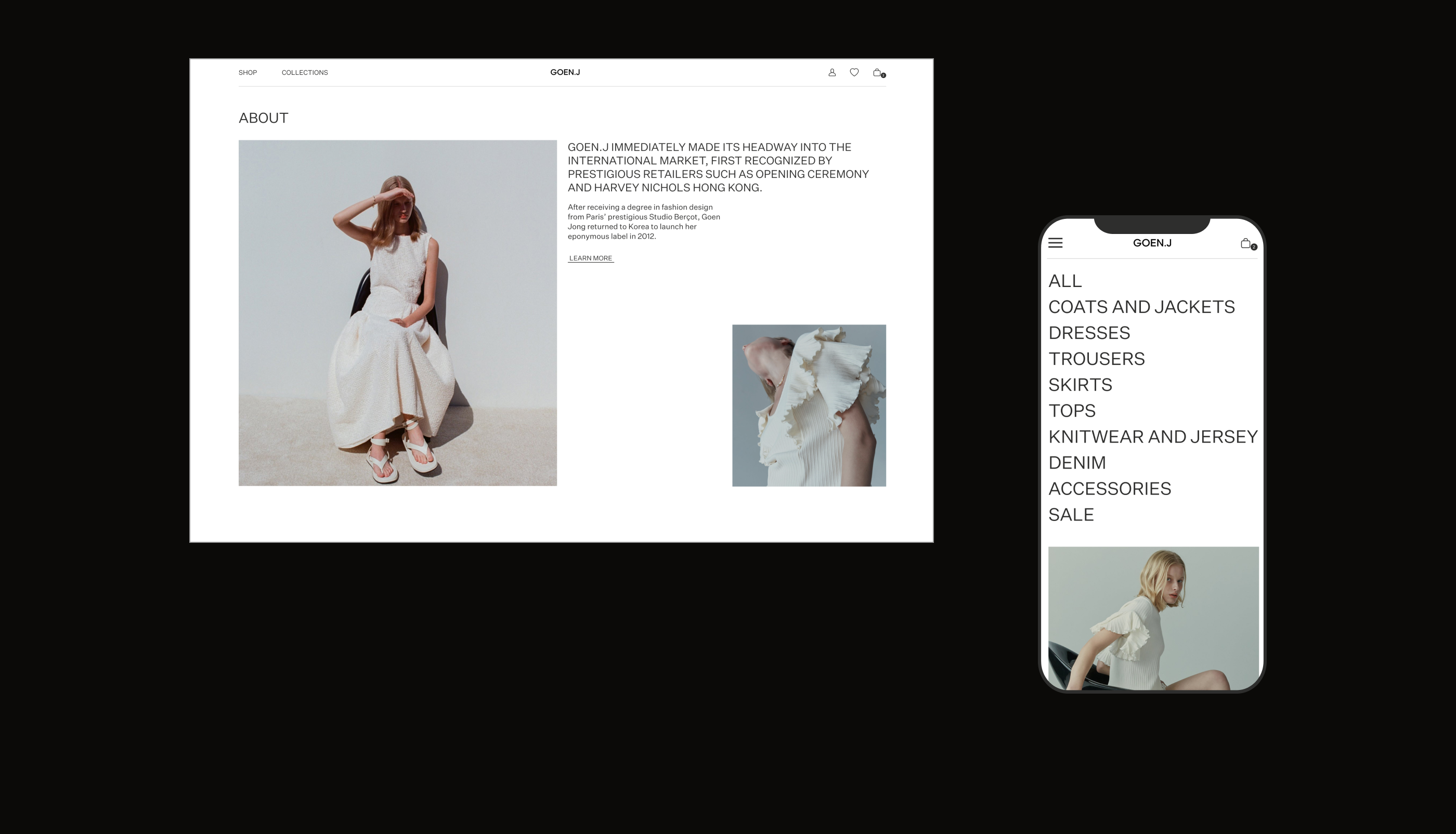Select the DRESSES category

1089,333
